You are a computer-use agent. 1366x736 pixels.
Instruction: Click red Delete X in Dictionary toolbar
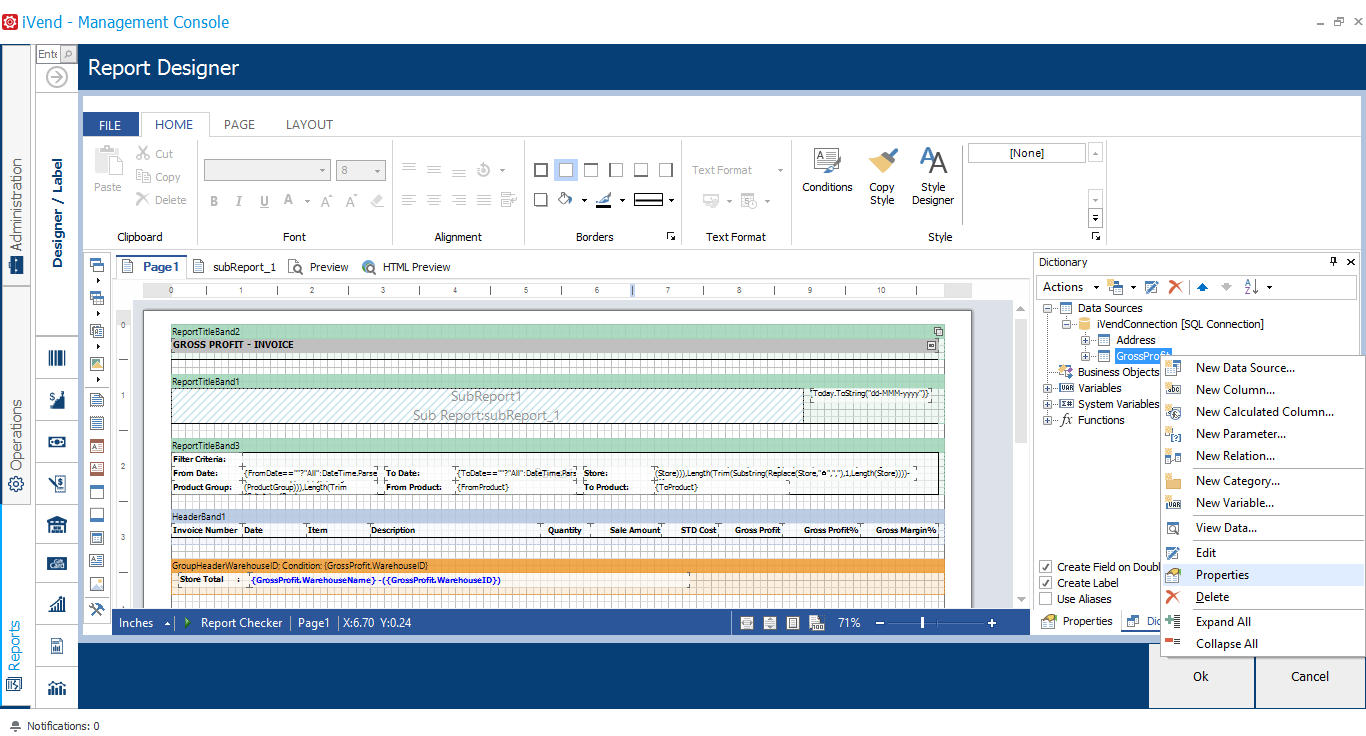point(1175,287)
